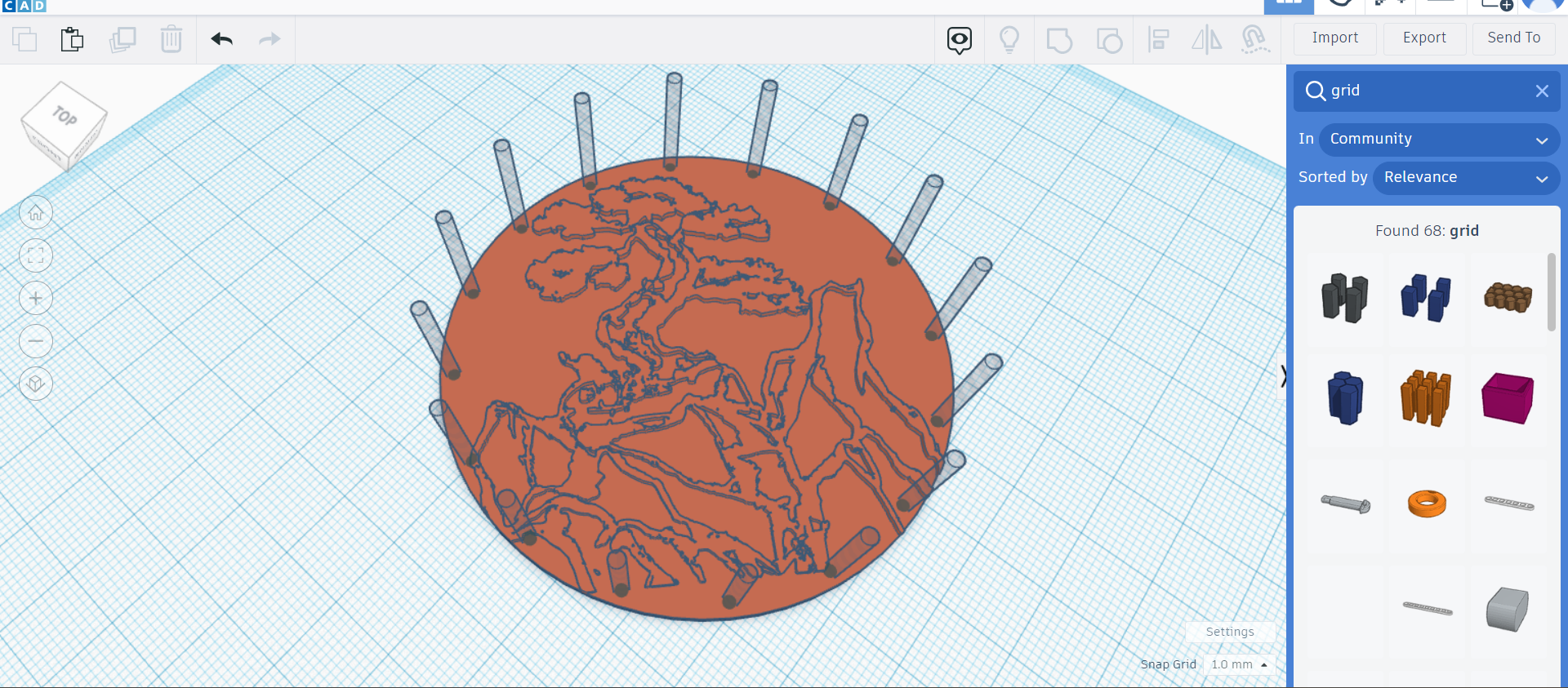Redo the undone action
This screenshot has width=1568, height=688.
tap(269, 39)
